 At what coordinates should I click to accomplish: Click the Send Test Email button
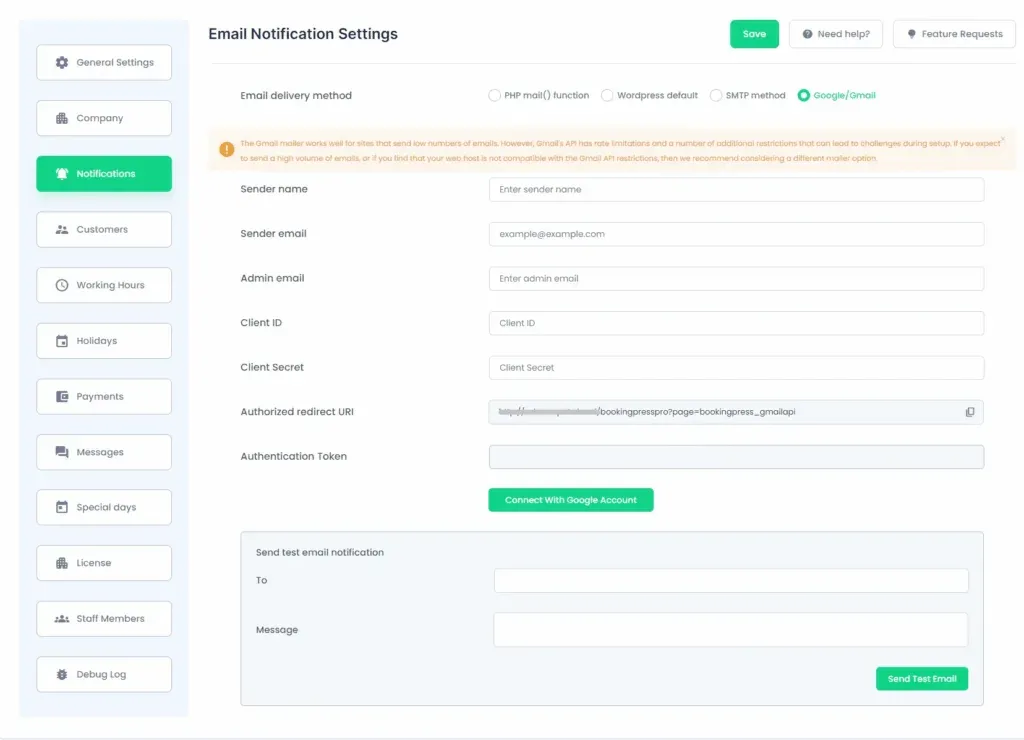tap(921, 679)
